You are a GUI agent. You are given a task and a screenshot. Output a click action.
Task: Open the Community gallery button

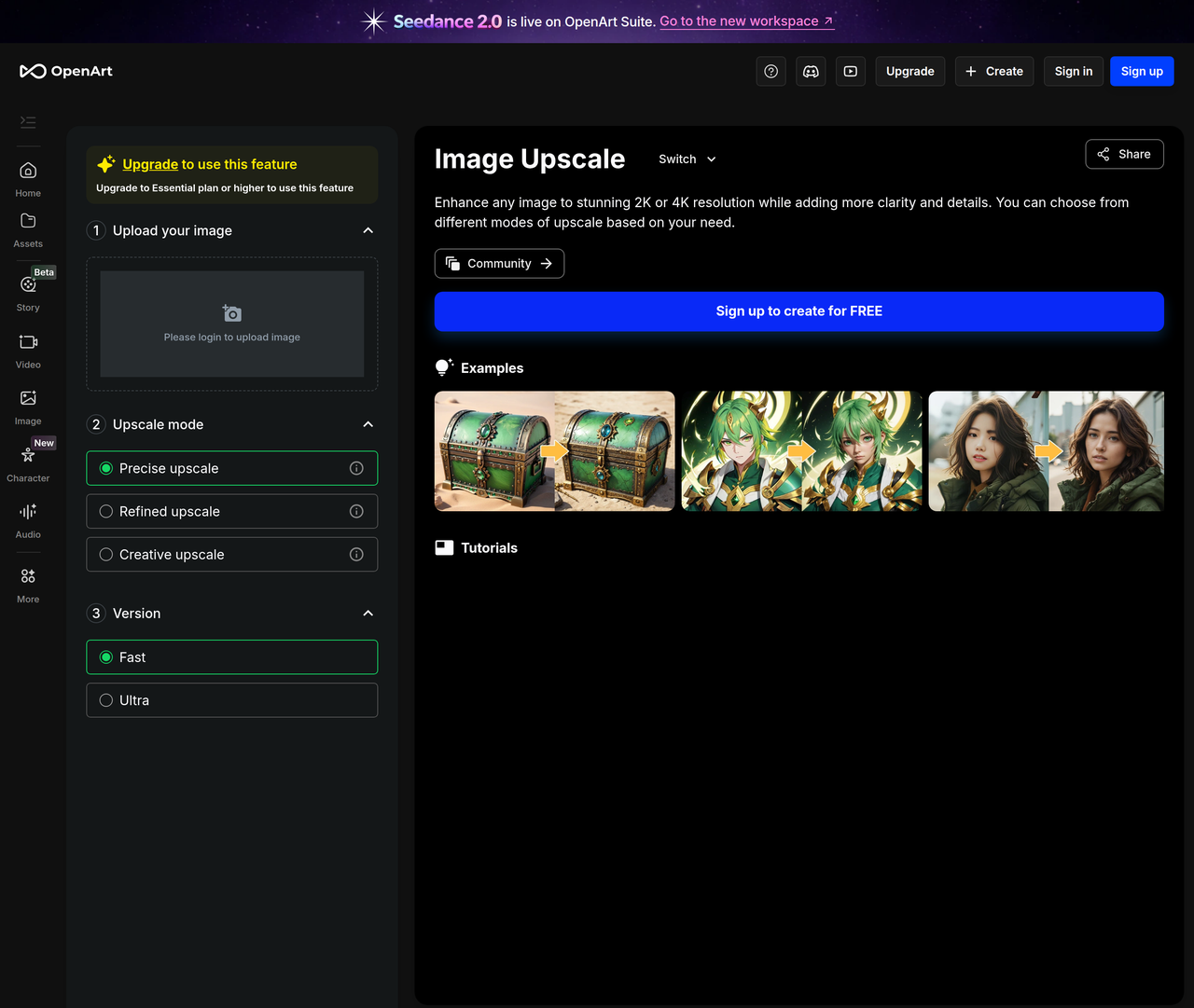click(x=499, y=264)
